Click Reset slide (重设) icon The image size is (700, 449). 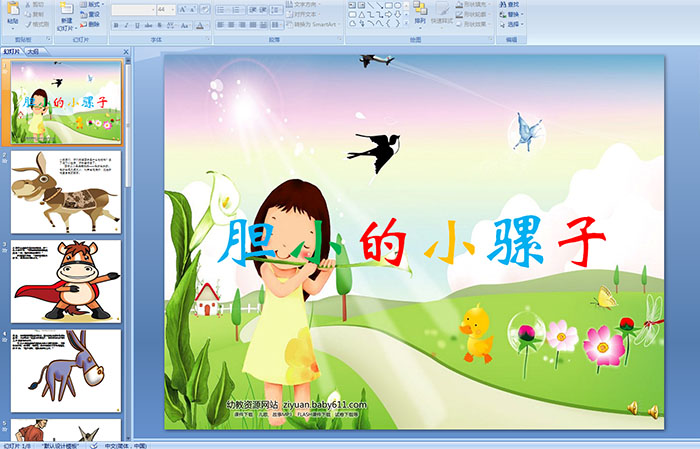tap(91, 15)
